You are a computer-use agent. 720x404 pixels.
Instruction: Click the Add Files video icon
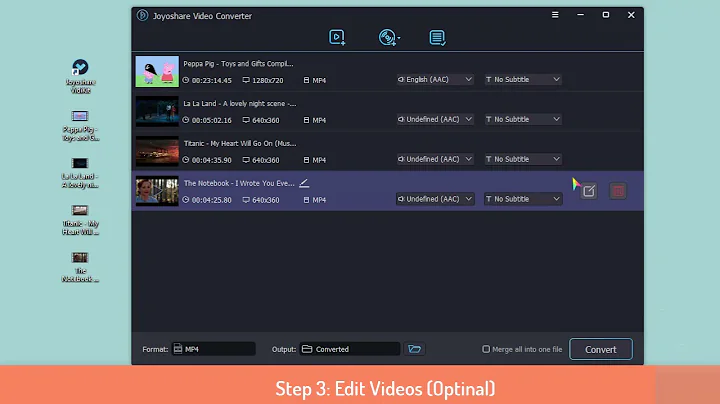click(337, 37)
